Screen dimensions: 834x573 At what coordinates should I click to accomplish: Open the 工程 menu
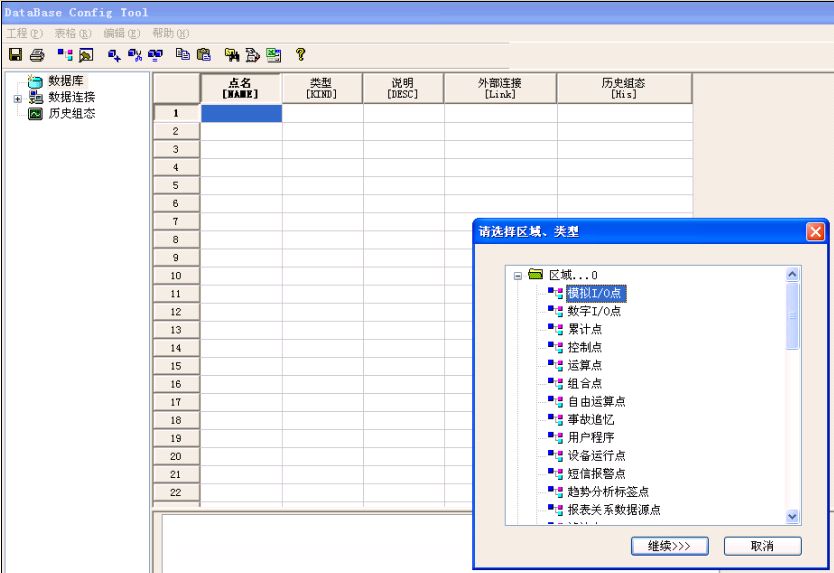(x=20, y=33)
